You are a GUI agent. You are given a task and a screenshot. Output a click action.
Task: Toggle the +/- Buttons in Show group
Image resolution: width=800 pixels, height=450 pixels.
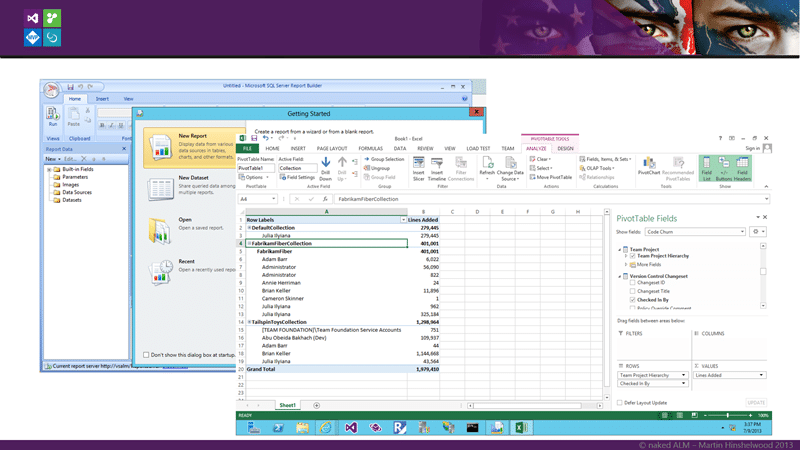(x=724, y=169)
